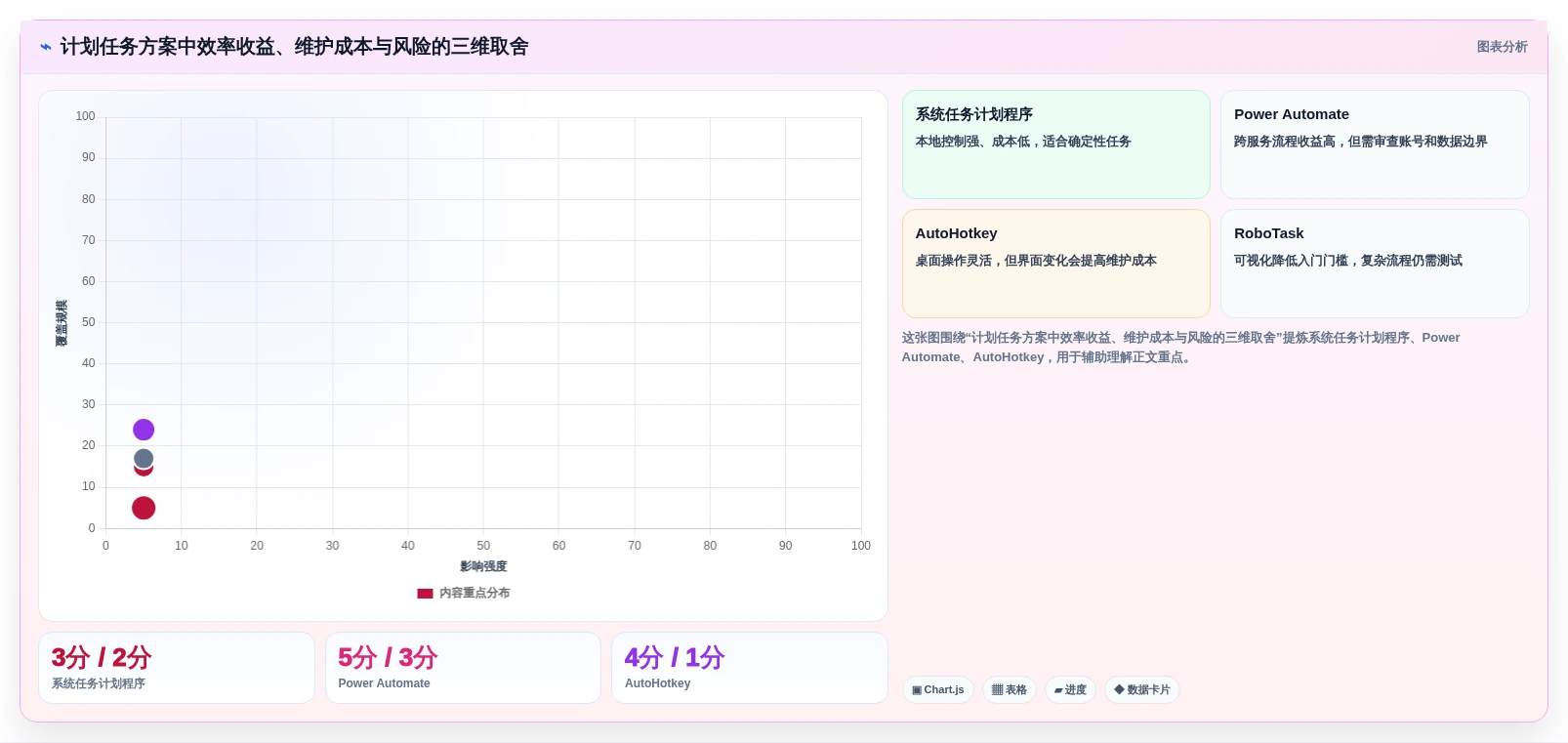Click the lowest red bubble near value 5
The image size is (1568, 743).
click(x=144, y=508)
